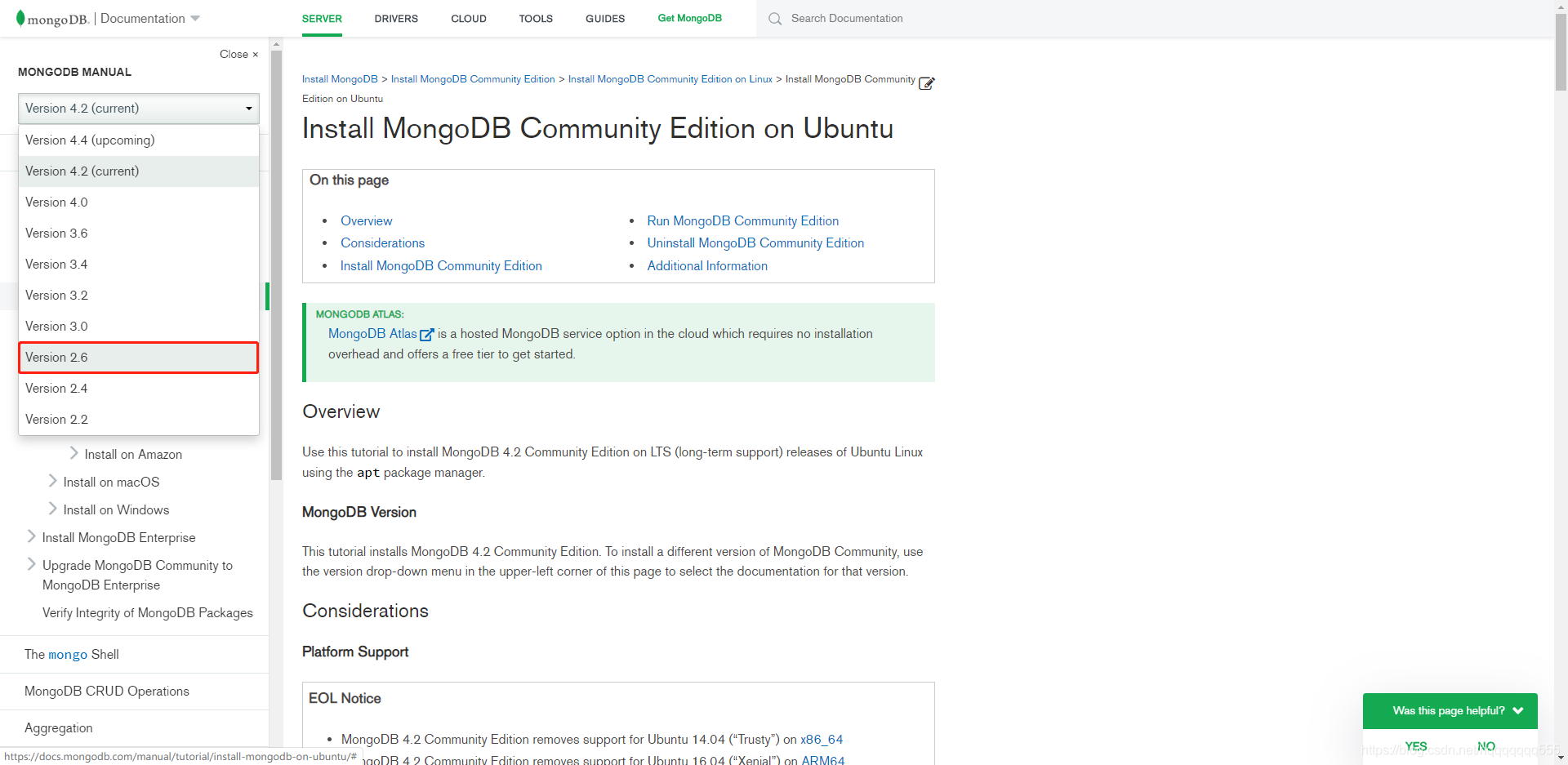Viewport: 1568px width, 765px height.
Task: Select Version 3.6
Action: 139,234
